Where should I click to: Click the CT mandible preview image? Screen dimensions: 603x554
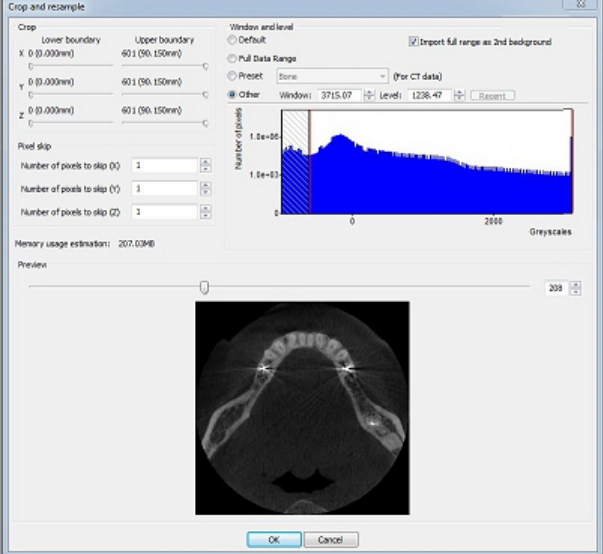coord(302,408)
